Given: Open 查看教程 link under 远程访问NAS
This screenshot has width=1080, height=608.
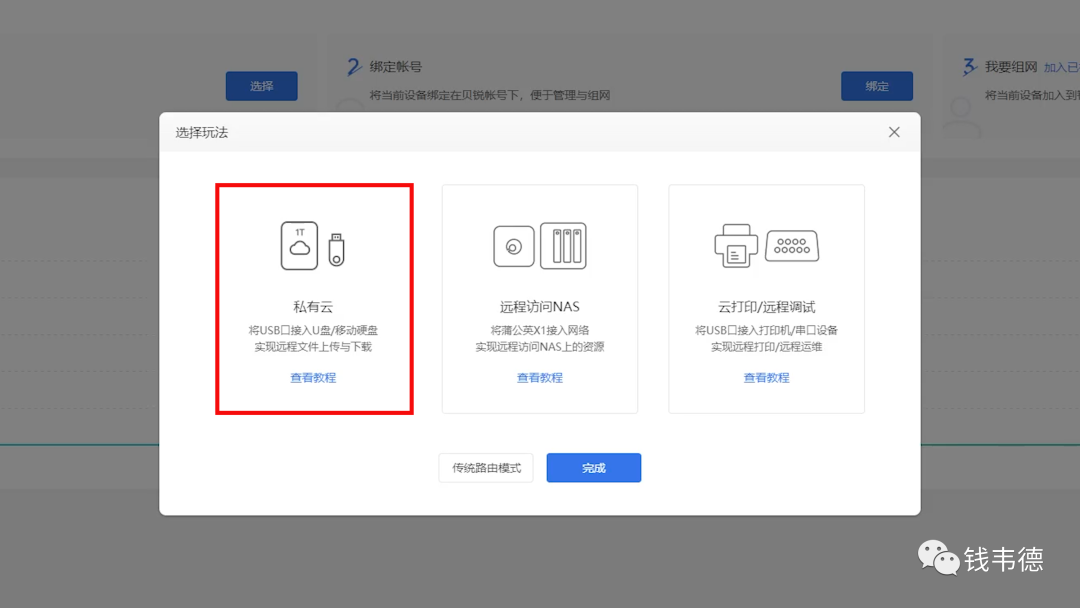Looking at the screenshot, I should pyautogui.click(x=540, y=377).
